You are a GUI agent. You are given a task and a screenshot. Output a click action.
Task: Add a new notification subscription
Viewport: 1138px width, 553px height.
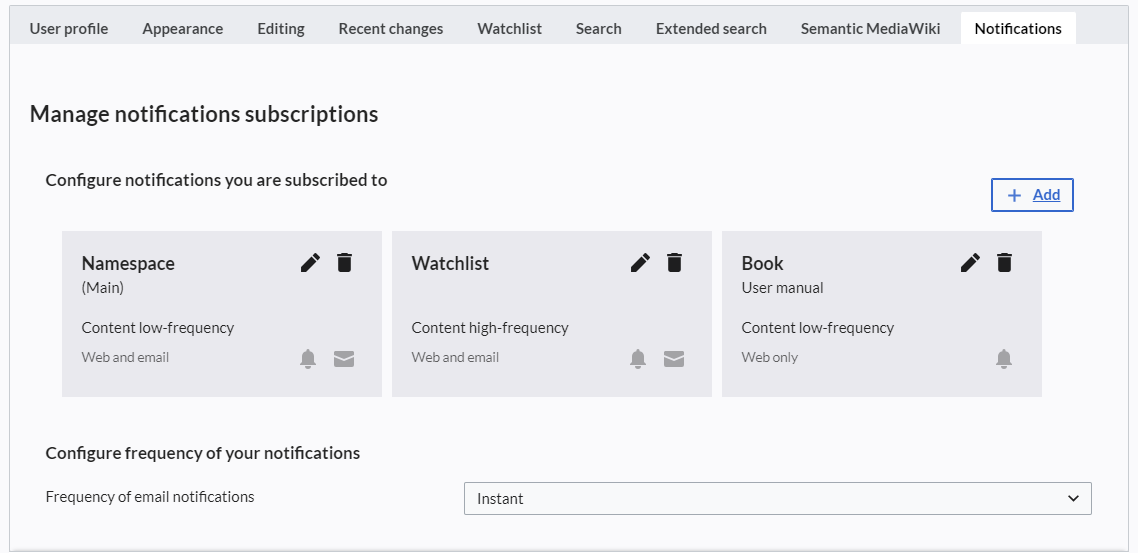click(1032, 195)
